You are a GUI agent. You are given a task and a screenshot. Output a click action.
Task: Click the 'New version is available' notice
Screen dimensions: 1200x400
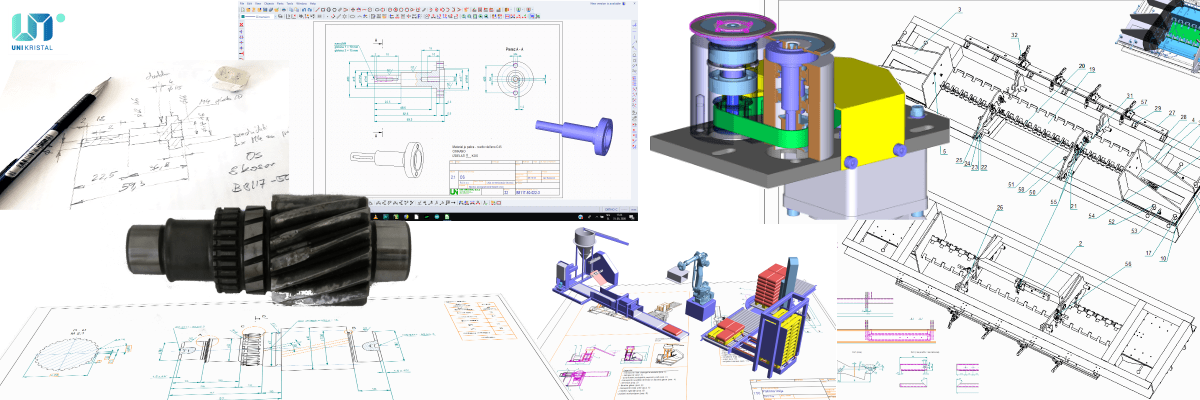tap(606, 3)
